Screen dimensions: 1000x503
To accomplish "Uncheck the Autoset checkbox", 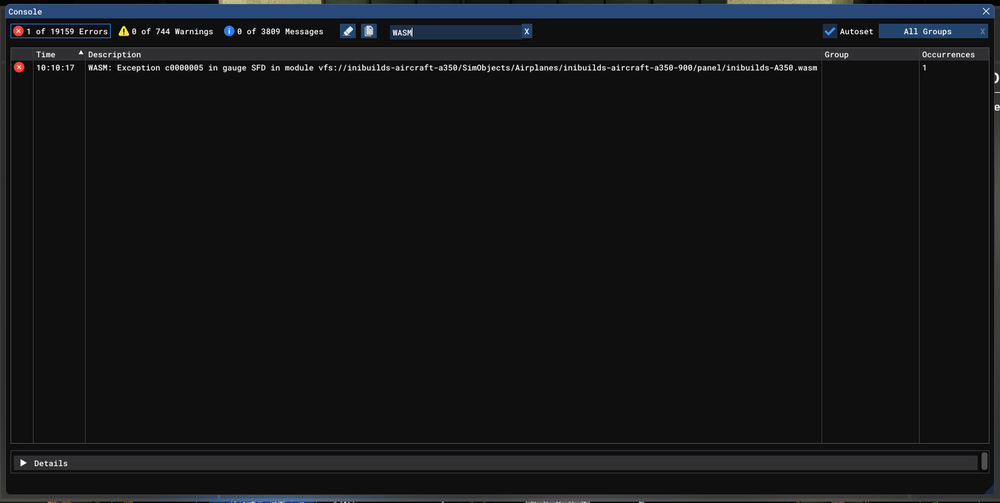I will (x=830, y=32).
